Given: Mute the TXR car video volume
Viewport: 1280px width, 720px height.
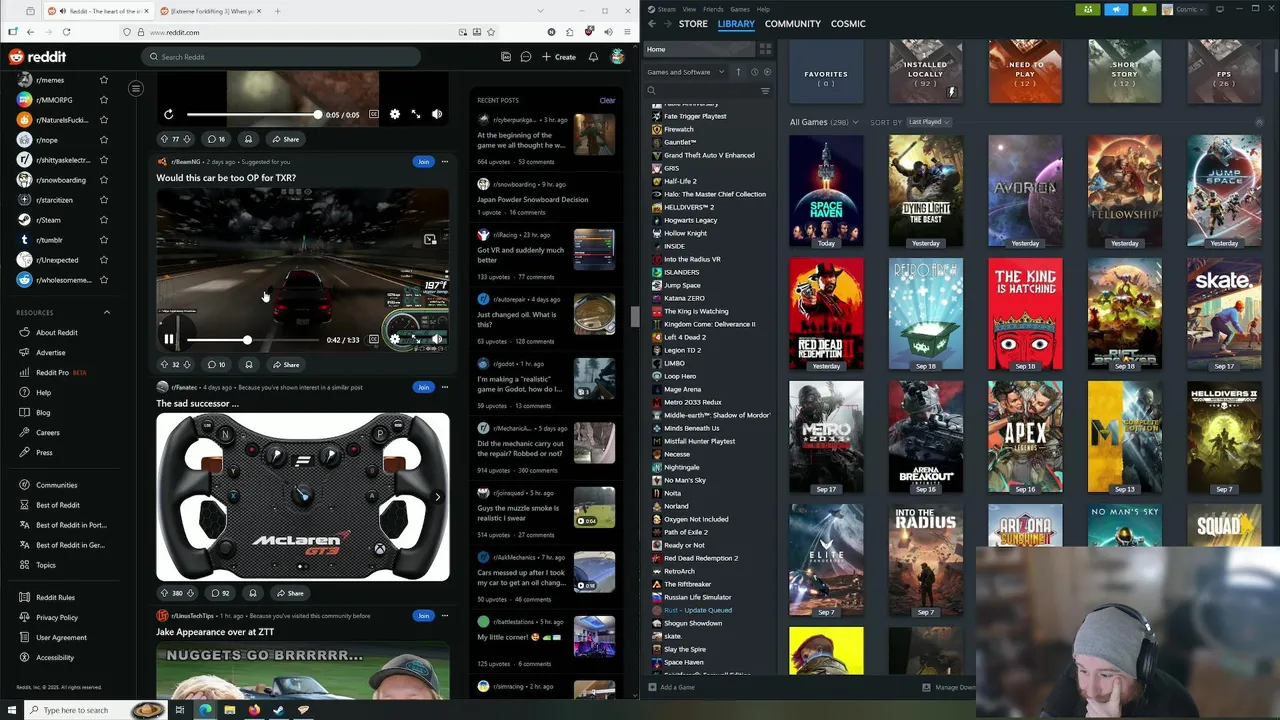Looking at the screenshot, I should point(437,340).
